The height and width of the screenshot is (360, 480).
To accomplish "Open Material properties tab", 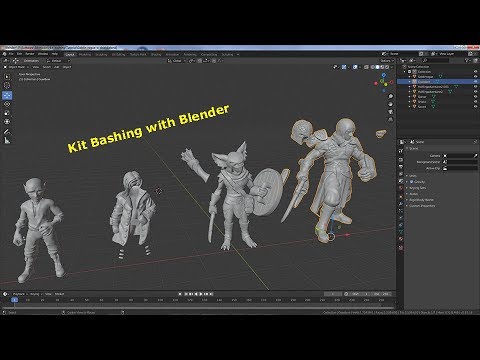I will click(401, 239).
